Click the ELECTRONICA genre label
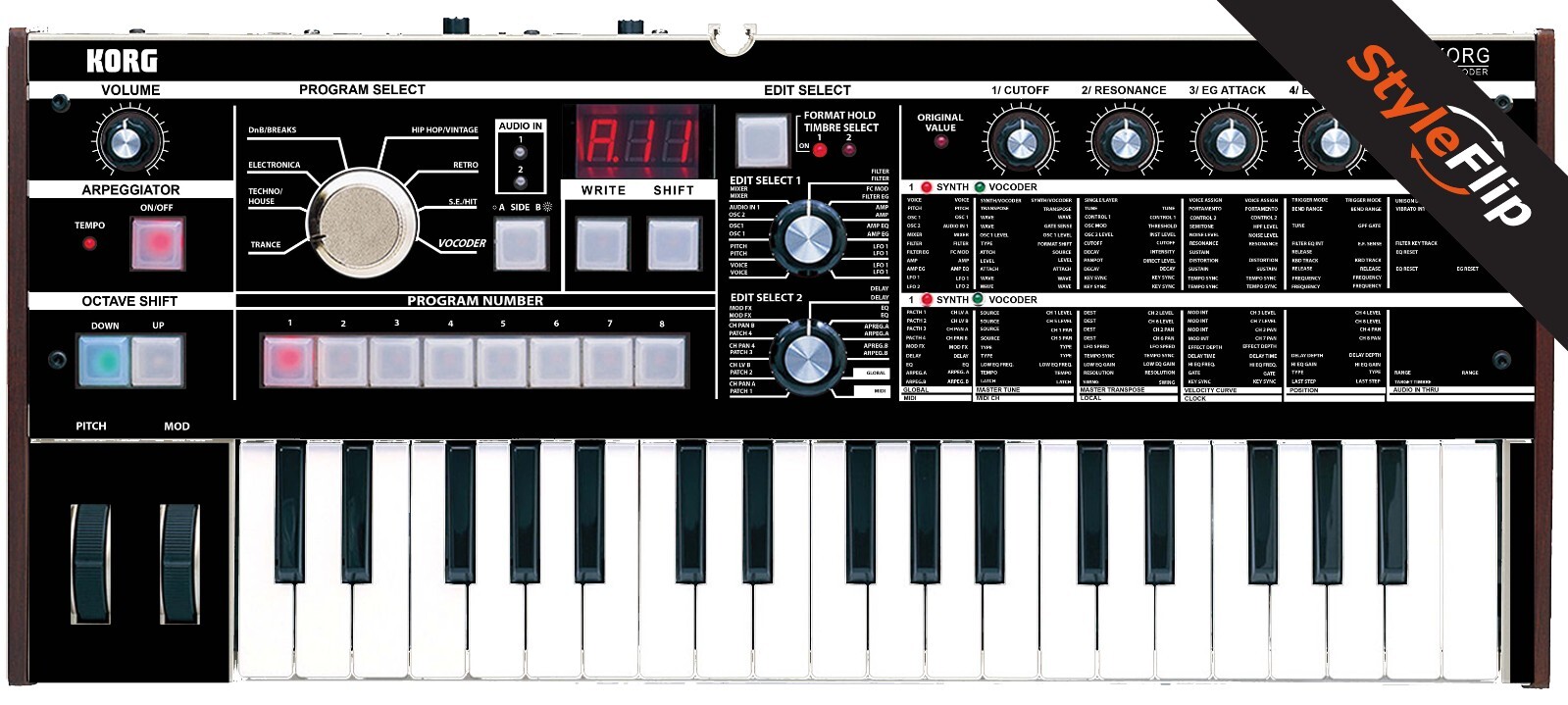Screen dimensions: 1568x705 coord(274,165)
